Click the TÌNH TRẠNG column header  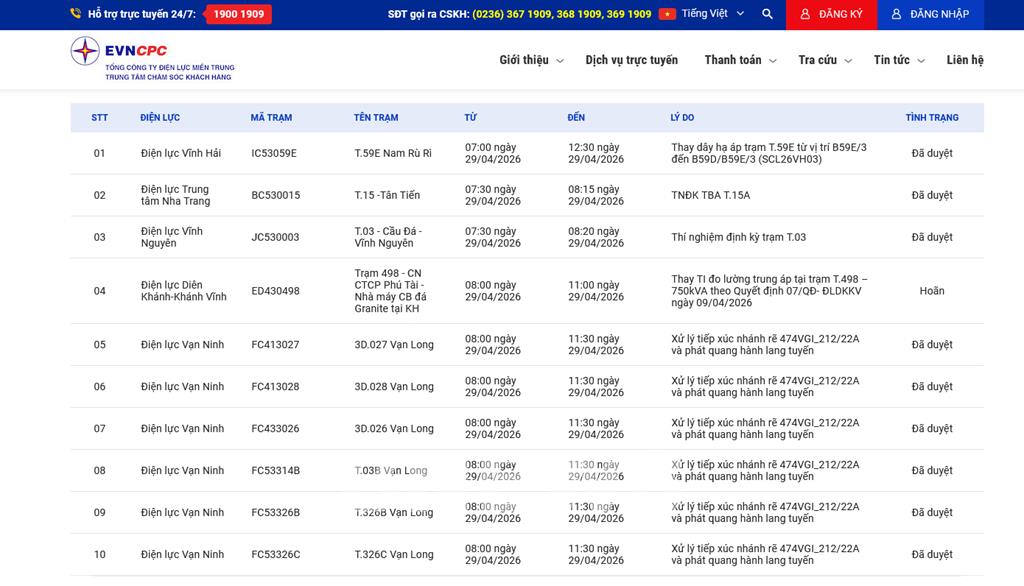(x=931, y=118)
